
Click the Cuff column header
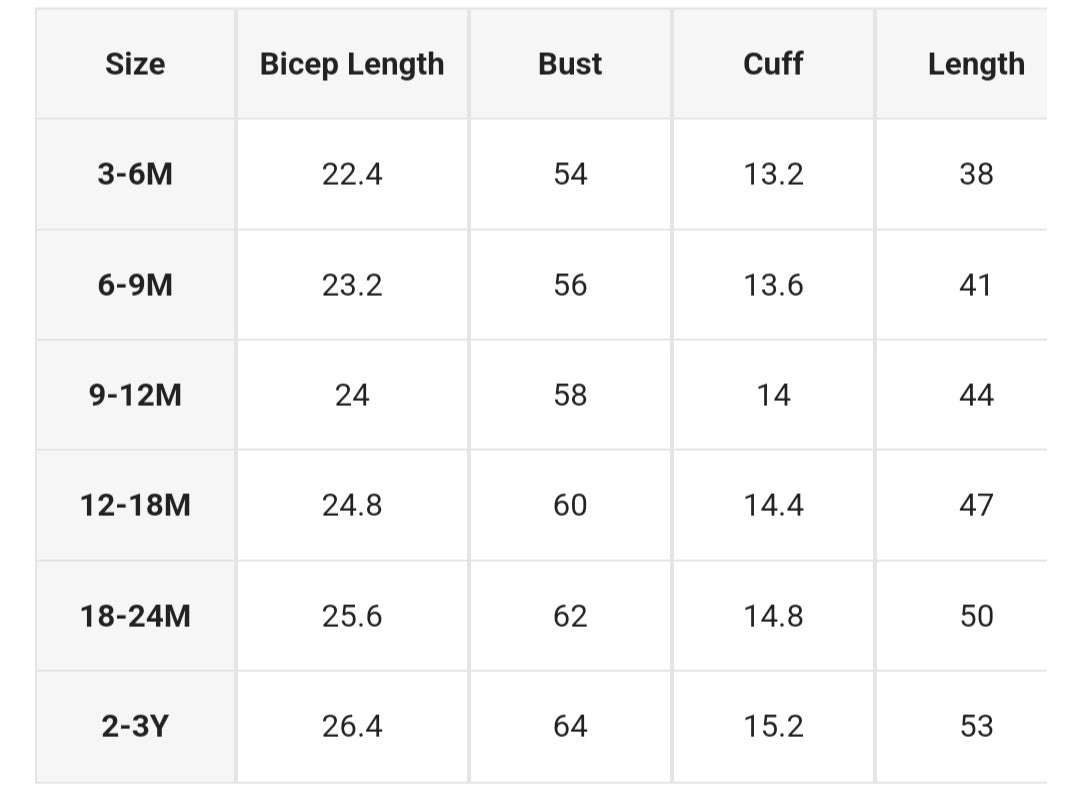coord(773,64)
